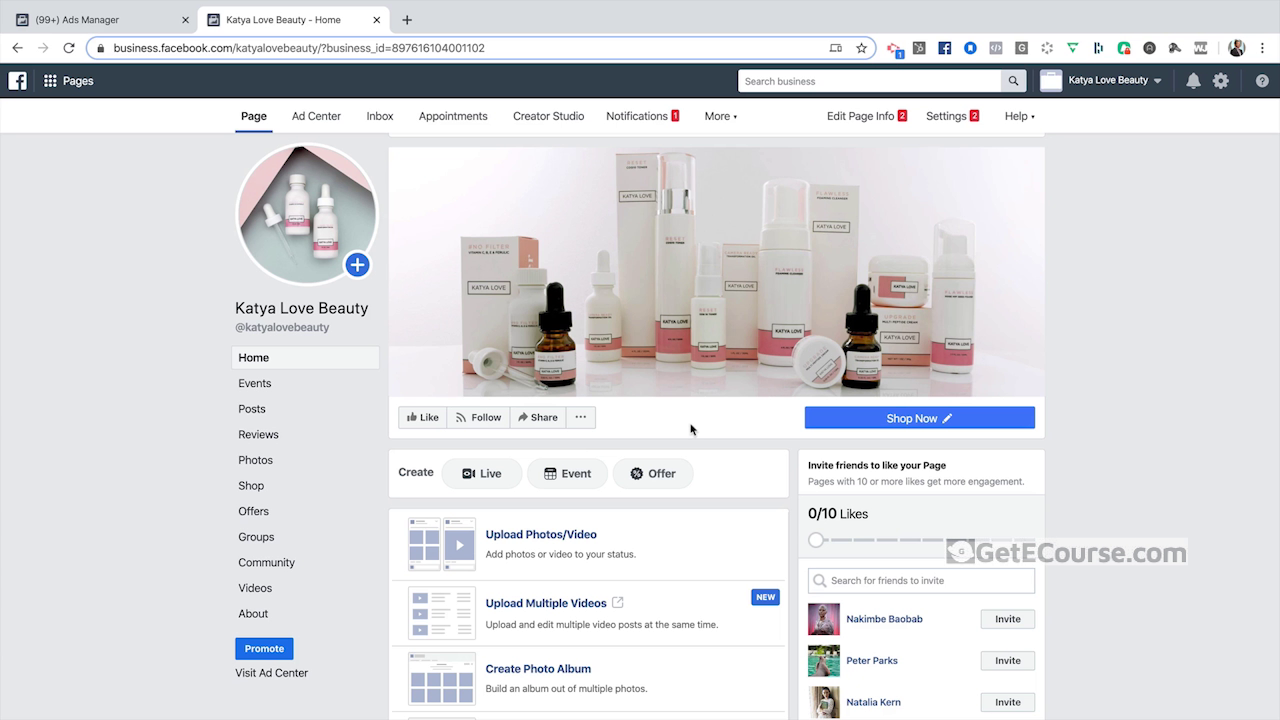Start a Live video post
The height and width of the screenshot is (720, 1280).
(482, 474)
